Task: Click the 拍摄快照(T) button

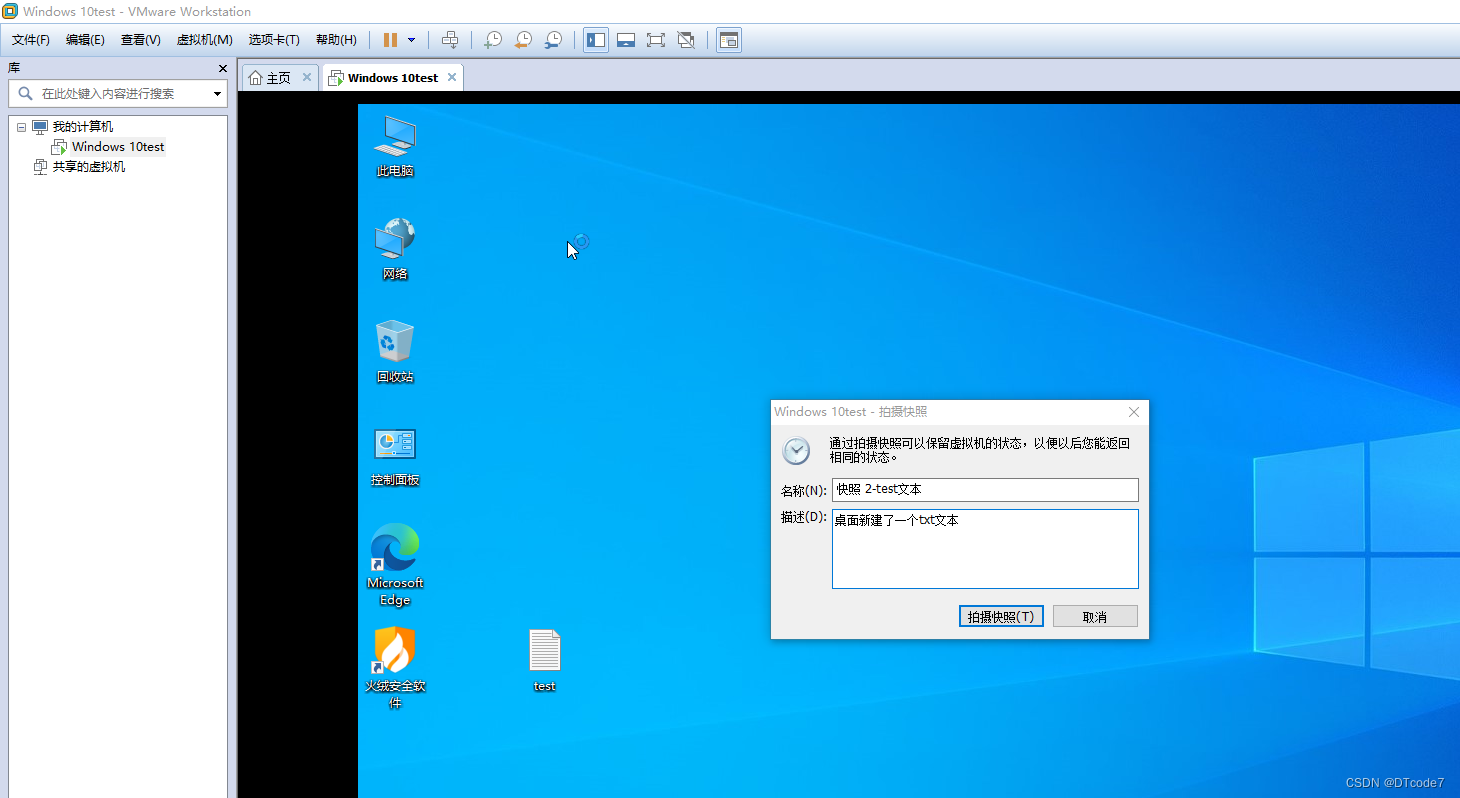Action: pos(1001,617)
